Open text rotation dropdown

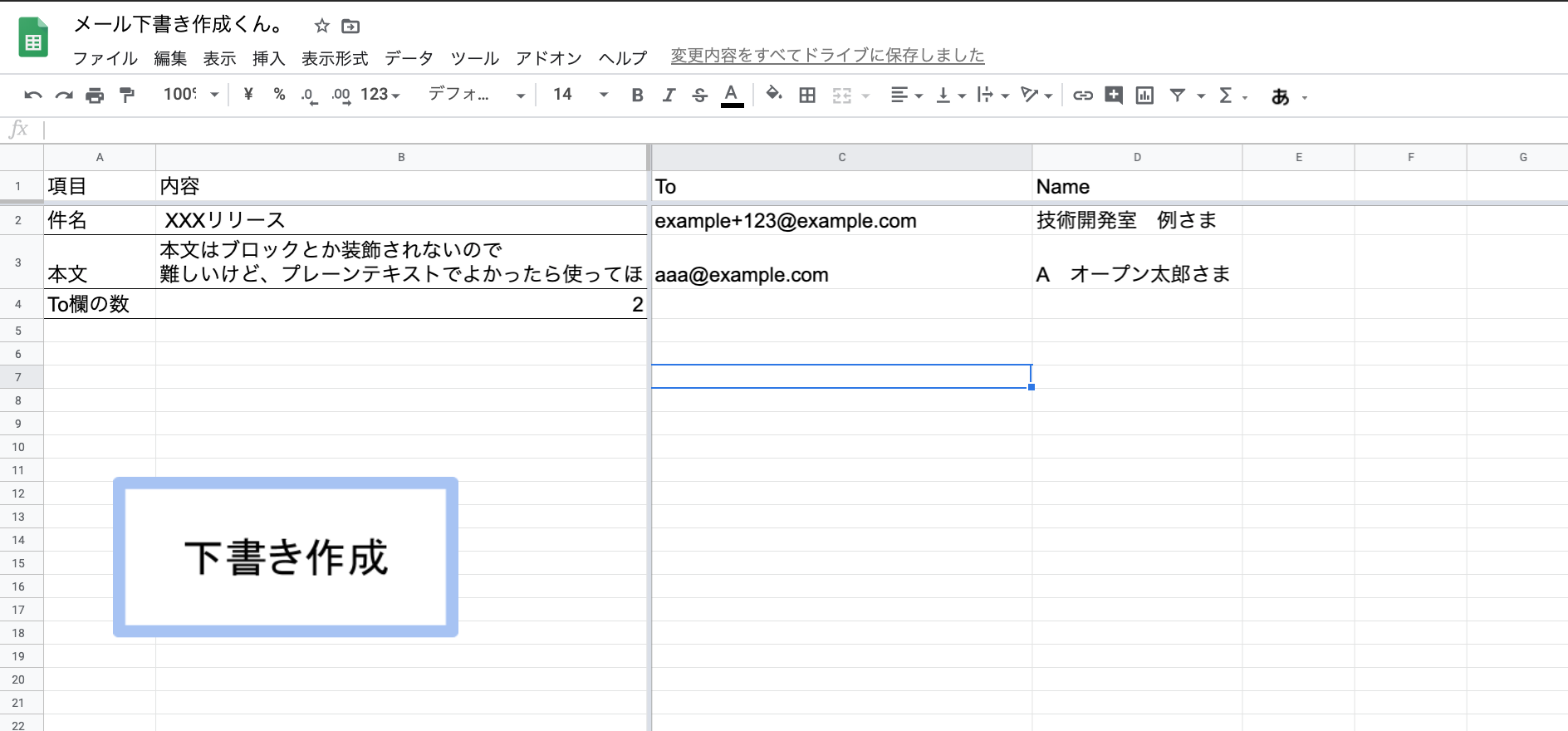coord(1037,96)
